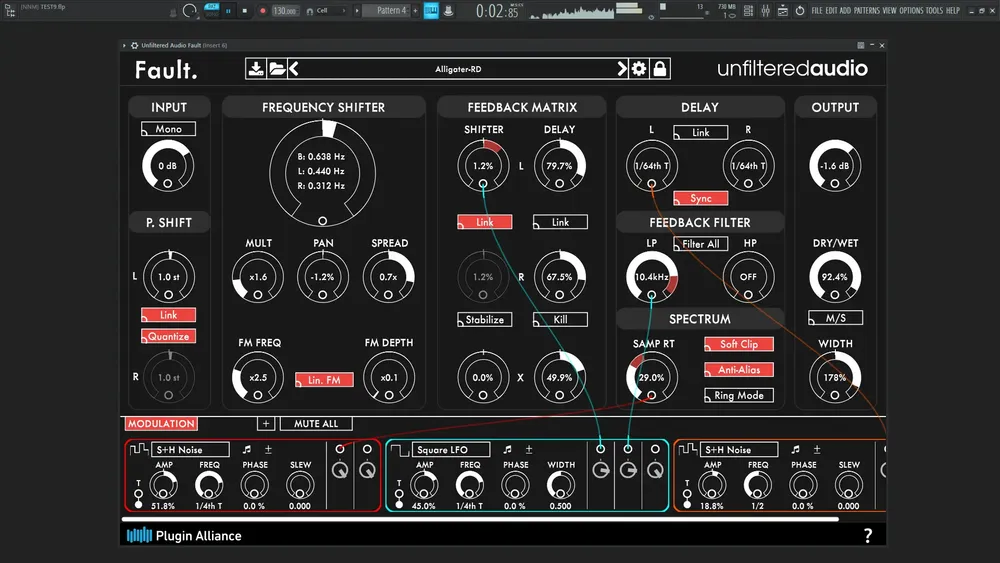
Task: Click the MUTE ALL button
Action: 316,423
